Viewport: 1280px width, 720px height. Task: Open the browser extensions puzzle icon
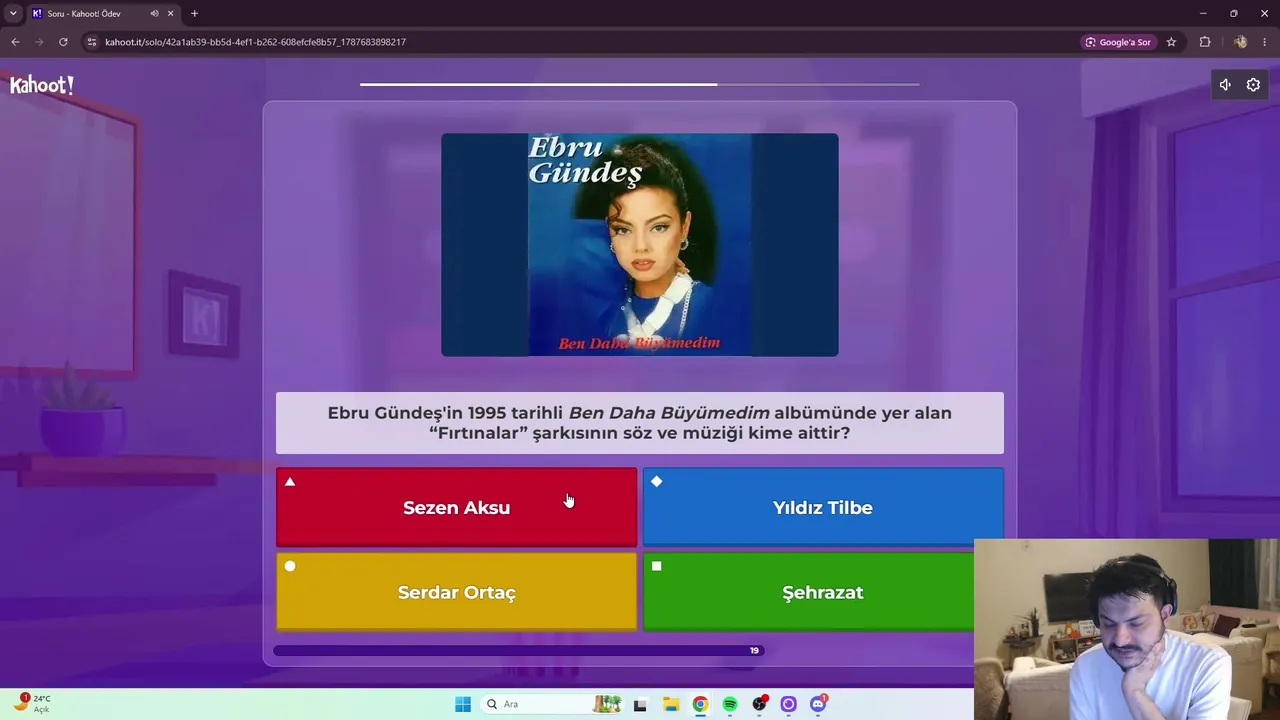click(x=1205, y=42)
